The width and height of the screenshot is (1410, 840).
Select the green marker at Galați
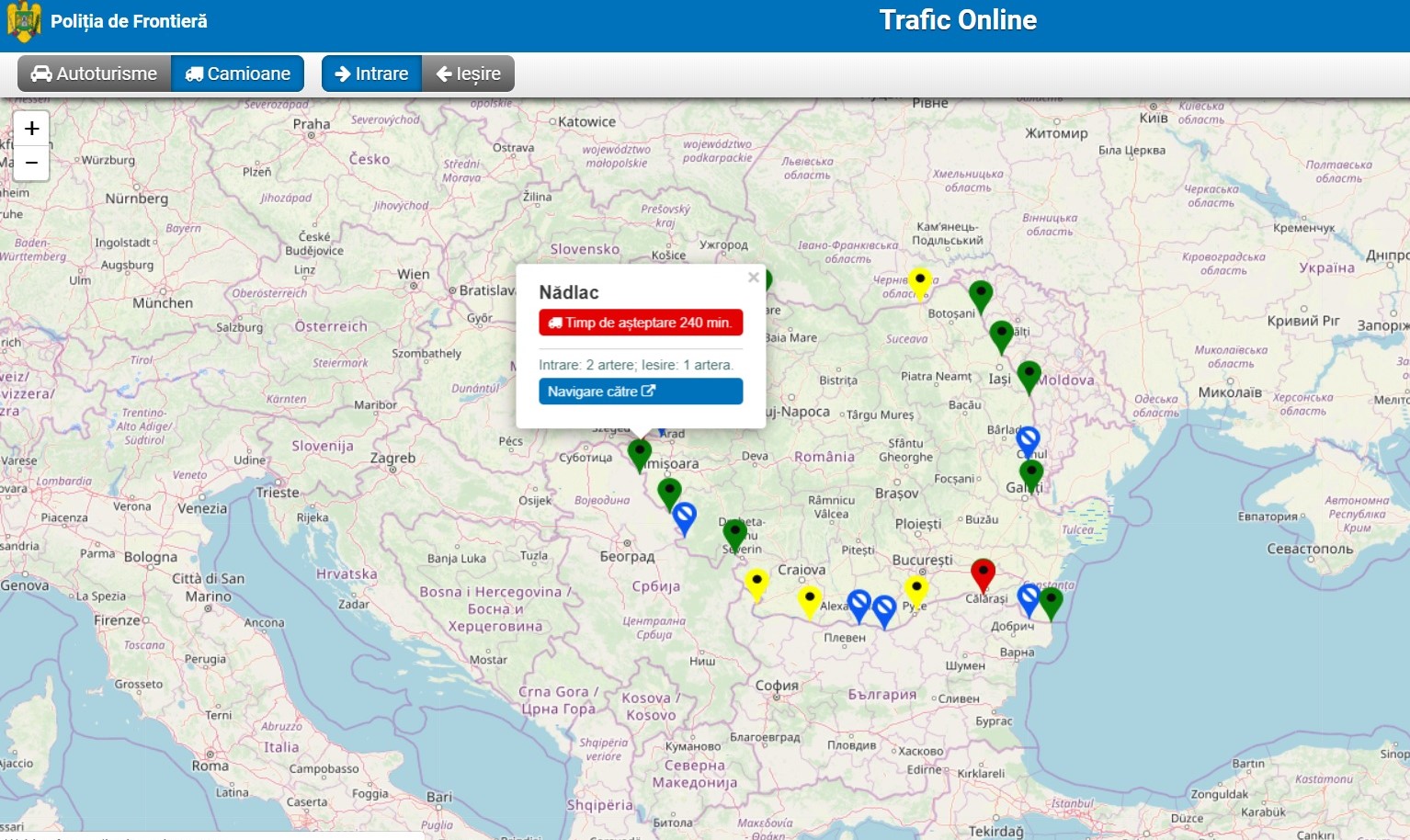1031,474
